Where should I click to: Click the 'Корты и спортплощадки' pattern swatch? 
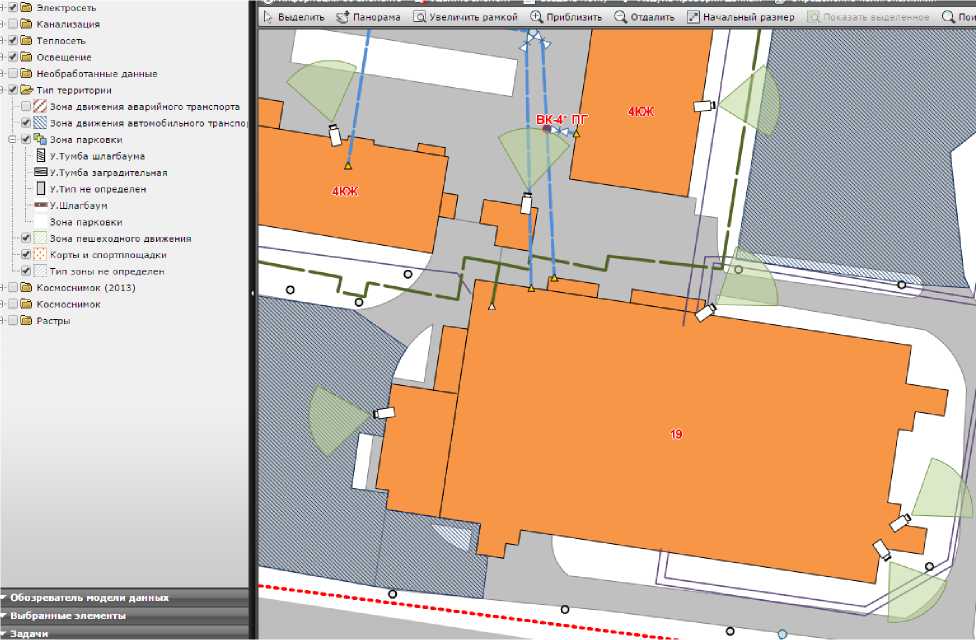pos(41,255)
